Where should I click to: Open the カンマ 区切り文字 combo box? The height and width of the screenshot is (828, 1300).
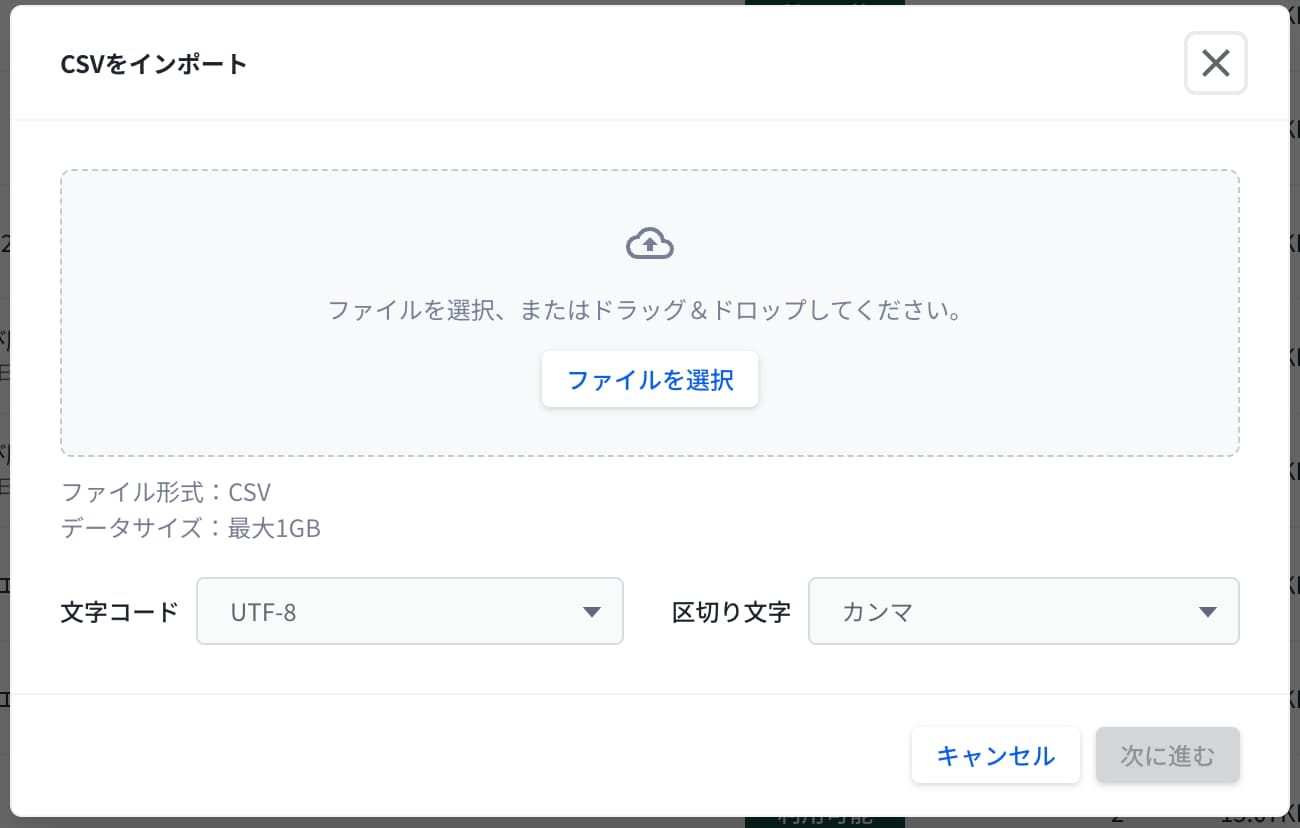[x=1024, y=611]
